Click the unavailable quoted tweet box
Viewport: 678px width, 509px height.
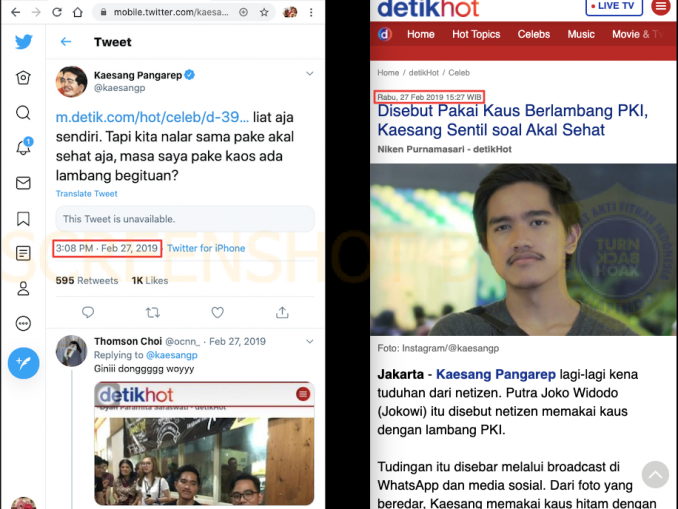coord(185,219)
